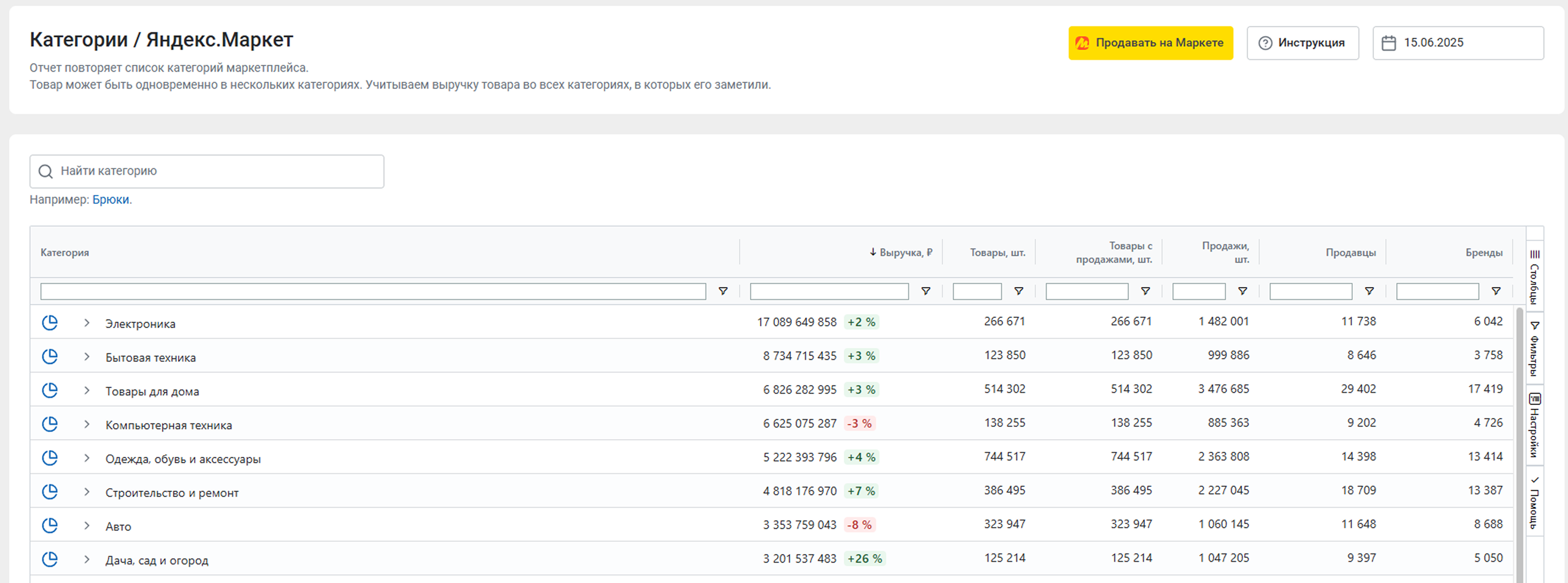Focus the Выручка column filter input
The width and height of the screenshot is (1568, 583).
(x=829, y=291)
